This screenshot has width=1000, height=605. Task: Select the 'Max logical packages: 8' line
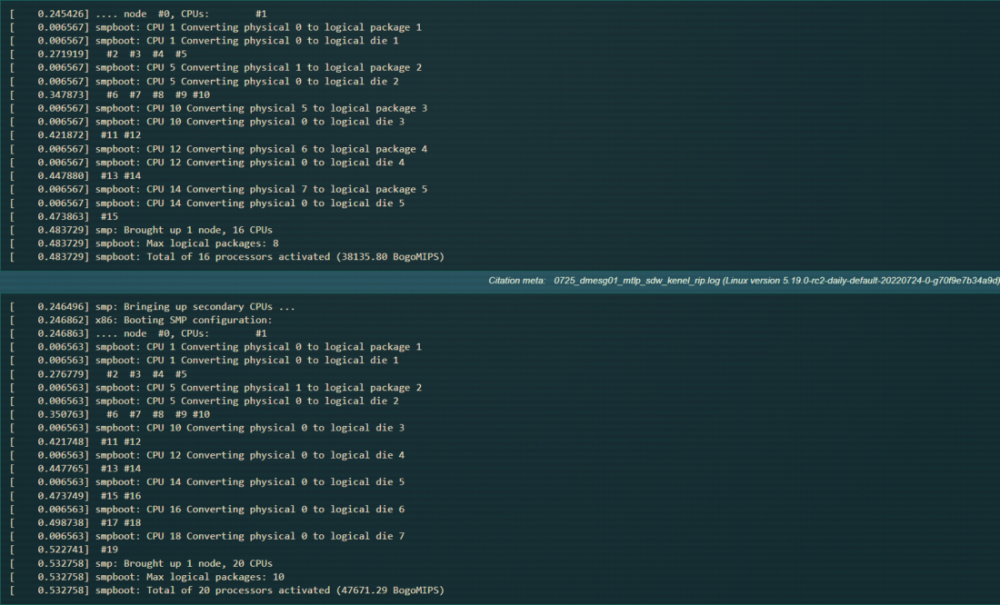[145, 244]
